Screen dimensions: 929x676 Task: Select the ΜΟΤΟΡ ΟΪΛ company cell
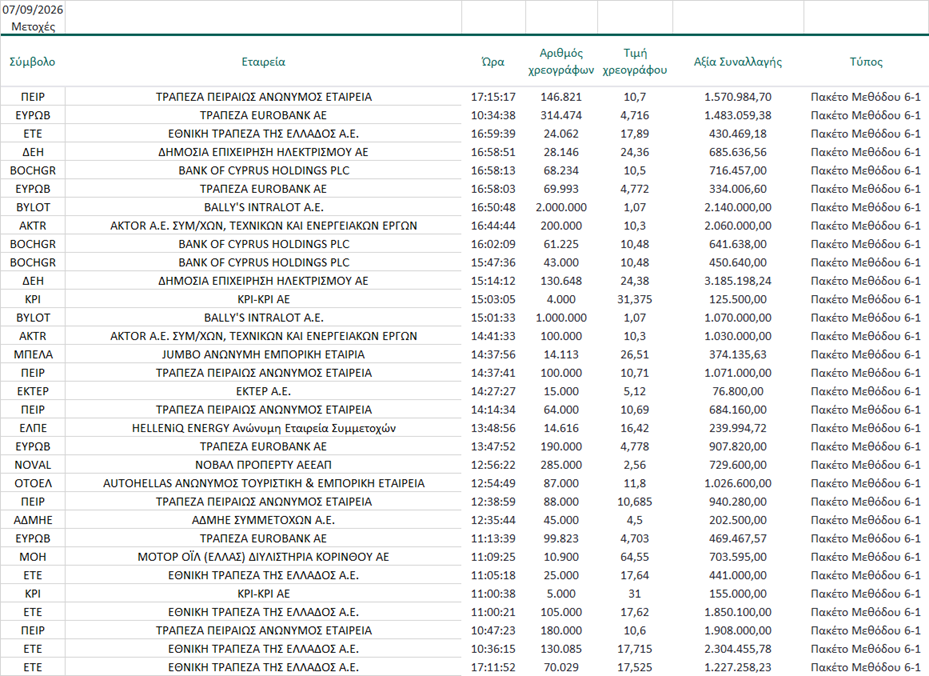[x=263, y=557]
